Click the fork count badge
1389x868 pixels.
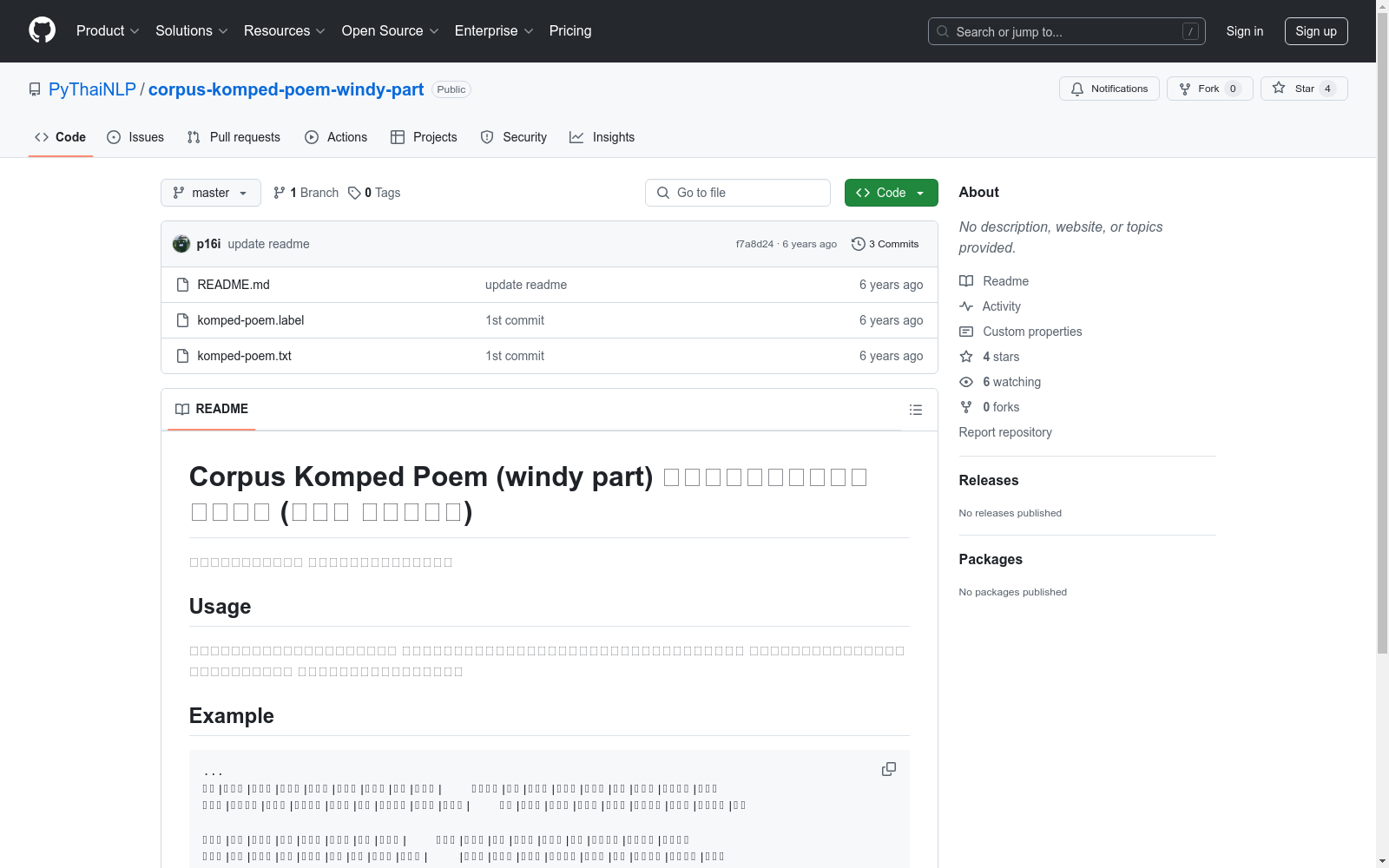pyautogui.click(x=1233, y=89)
